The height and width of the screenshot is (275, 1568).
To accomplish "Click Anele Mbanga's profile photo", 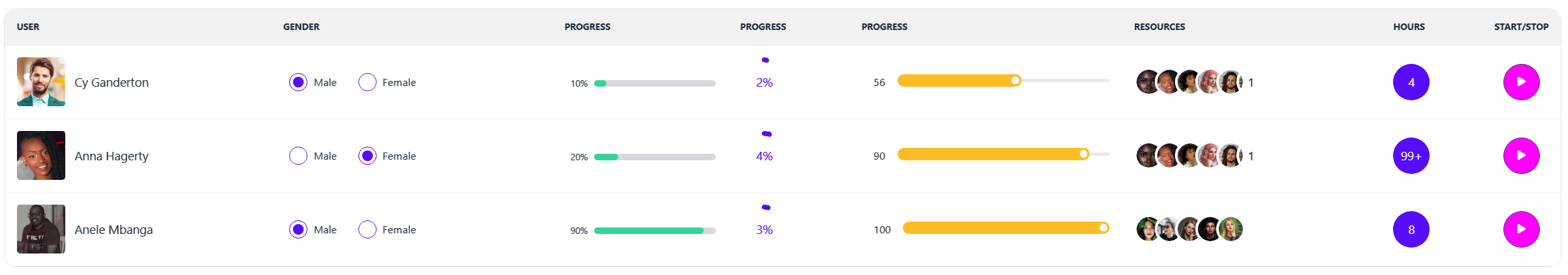I will pos(41,229).
